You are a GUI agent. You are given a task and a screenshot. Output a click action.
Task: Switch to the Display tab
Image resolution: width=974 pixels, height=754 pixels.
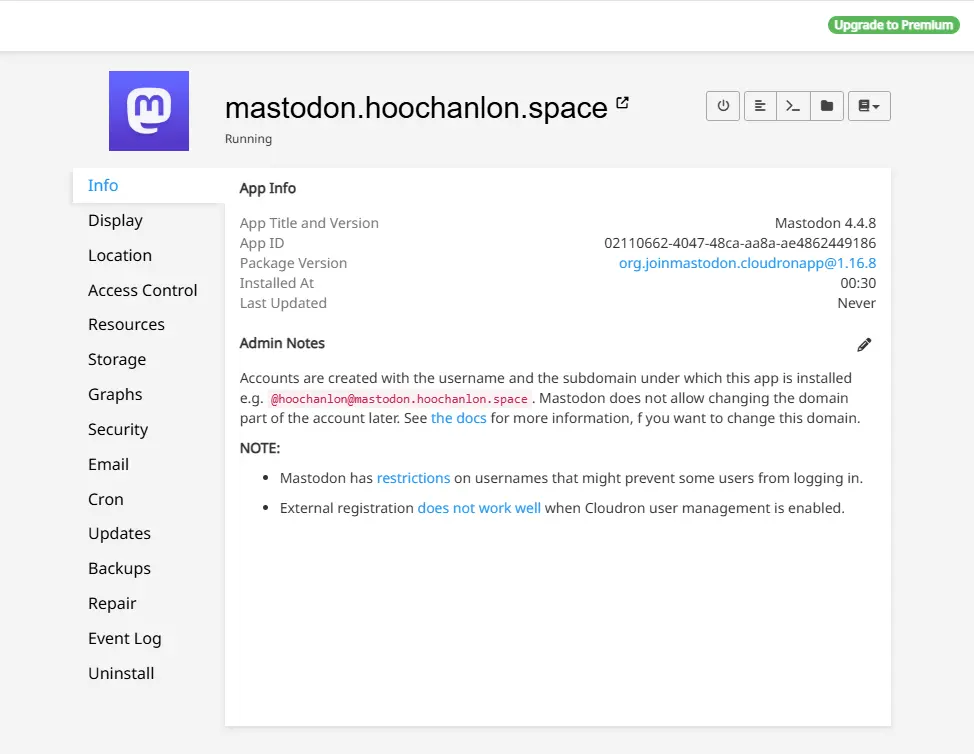(115, 220)
